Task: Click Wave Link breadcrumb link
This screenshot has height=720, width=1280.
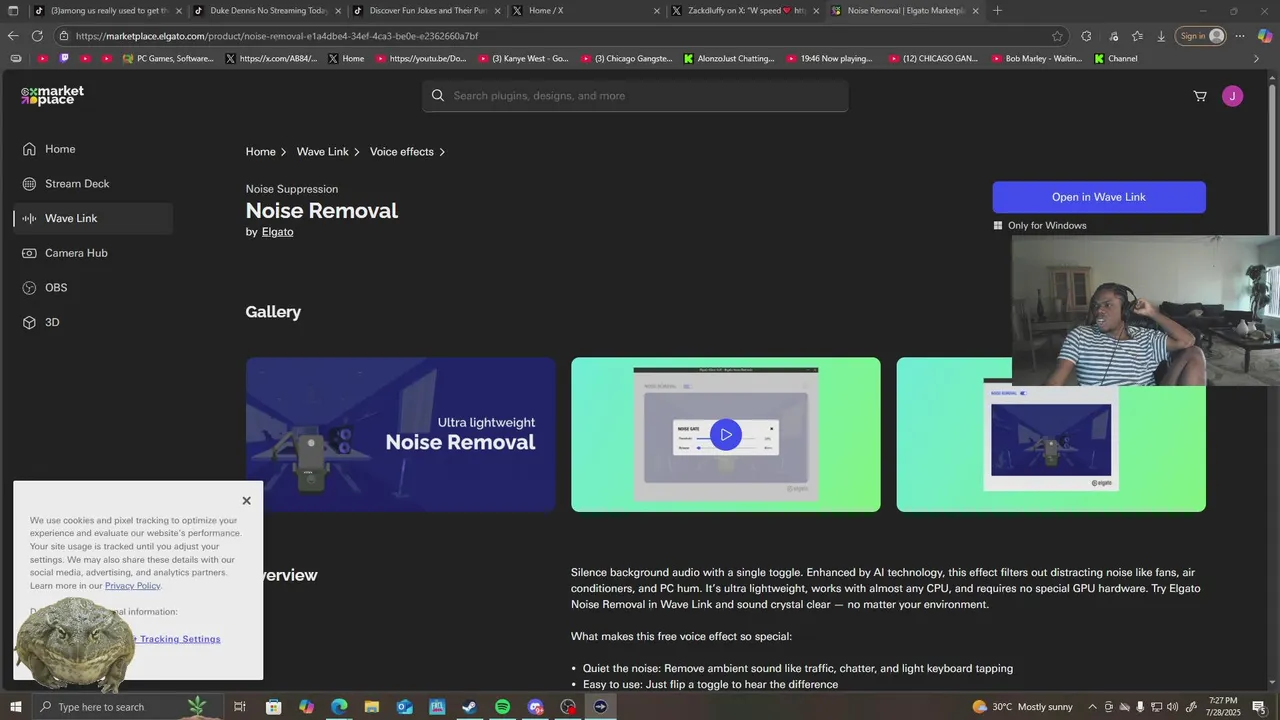Action: tap(322, 152)
